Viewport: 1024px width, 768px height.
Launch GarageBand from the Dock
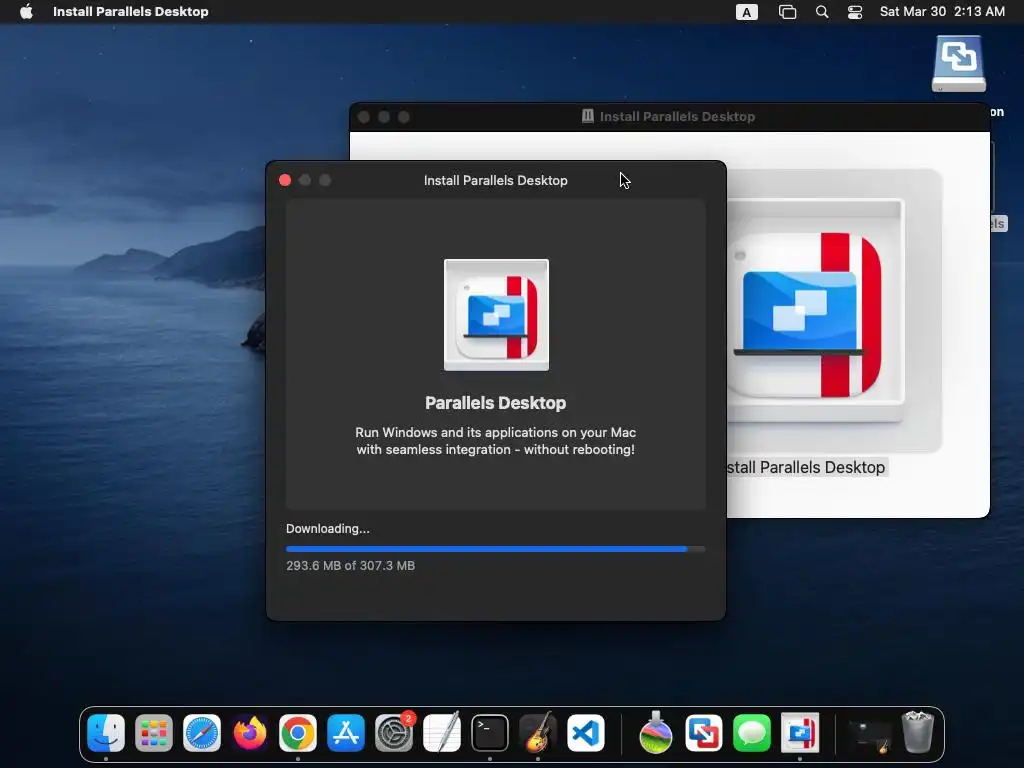538,733
